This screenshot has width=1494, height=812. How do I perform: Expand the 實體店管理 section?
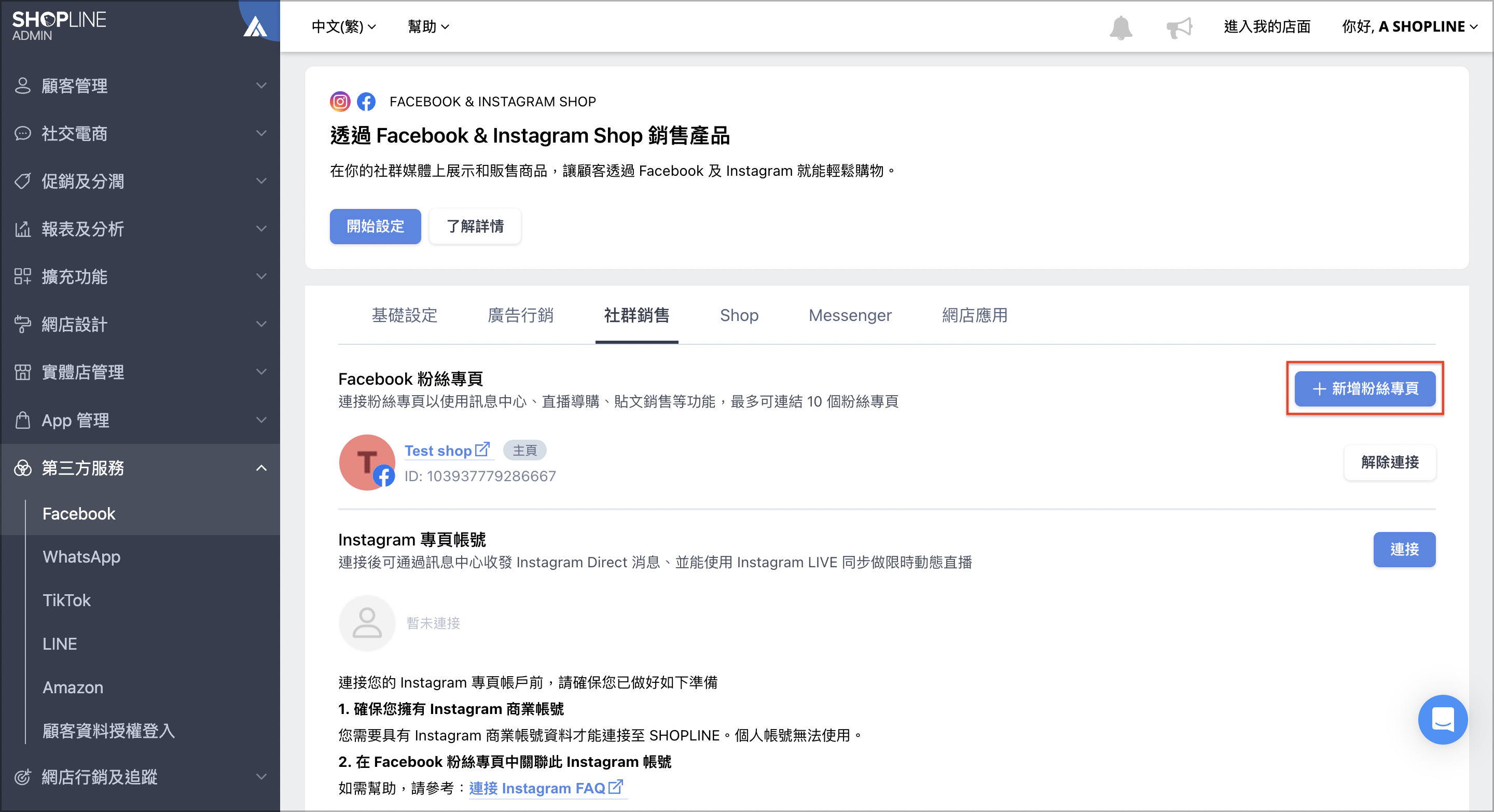pyautogui.click(x=141, y=372)
